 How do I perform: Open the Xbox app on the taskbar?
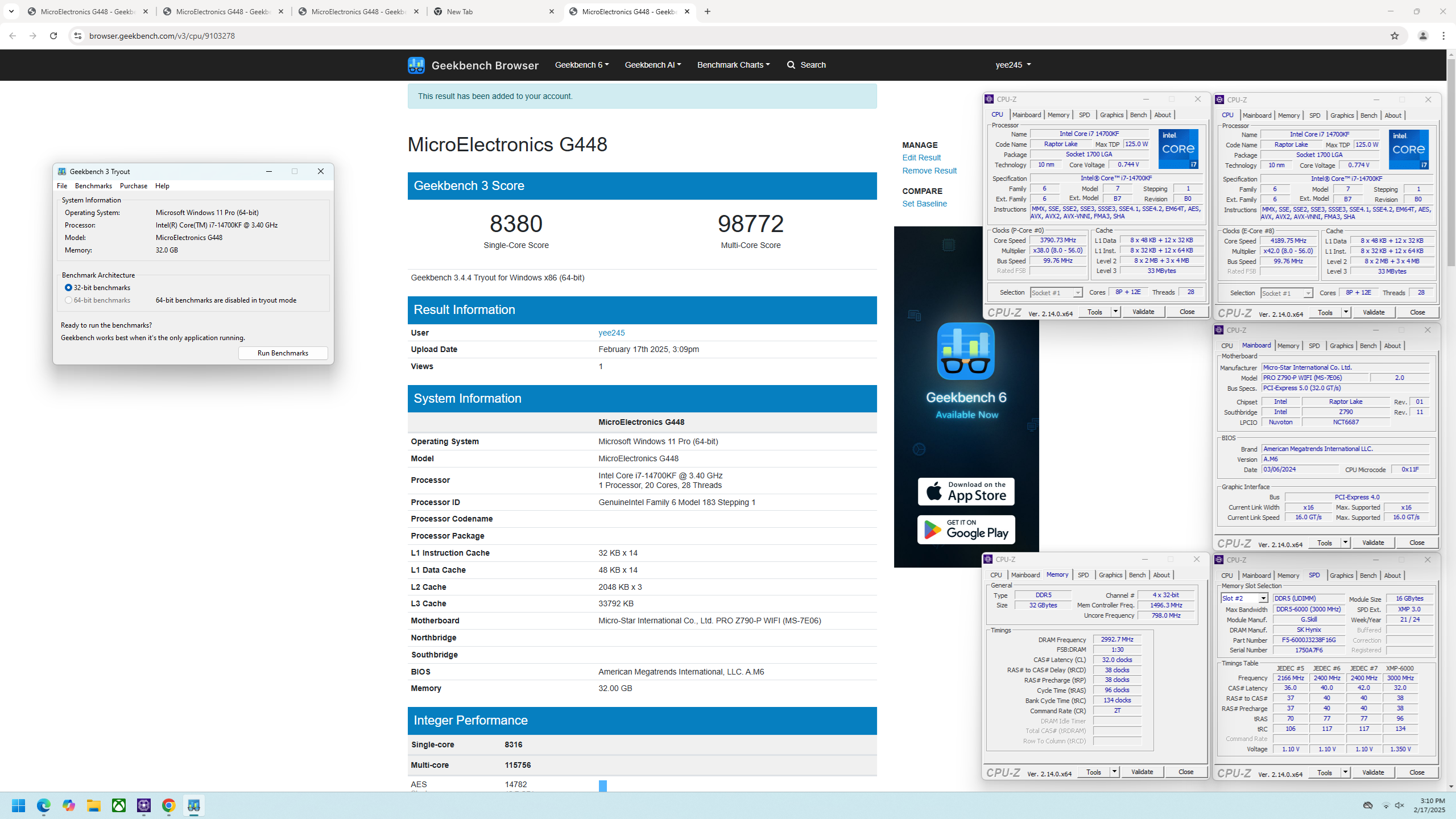(119, 805)
